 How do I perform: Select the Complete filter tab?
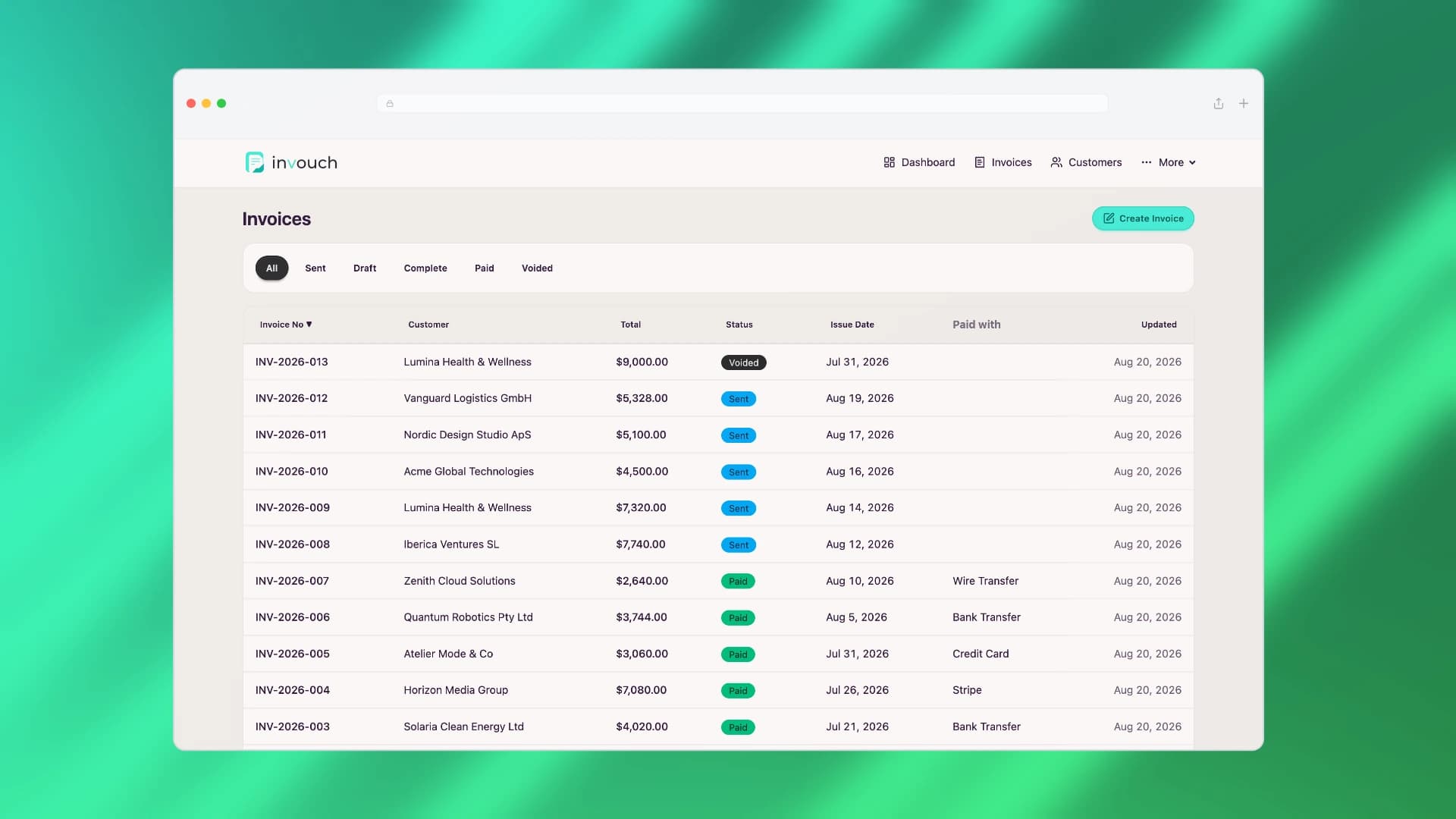click(x=425, y=268)
